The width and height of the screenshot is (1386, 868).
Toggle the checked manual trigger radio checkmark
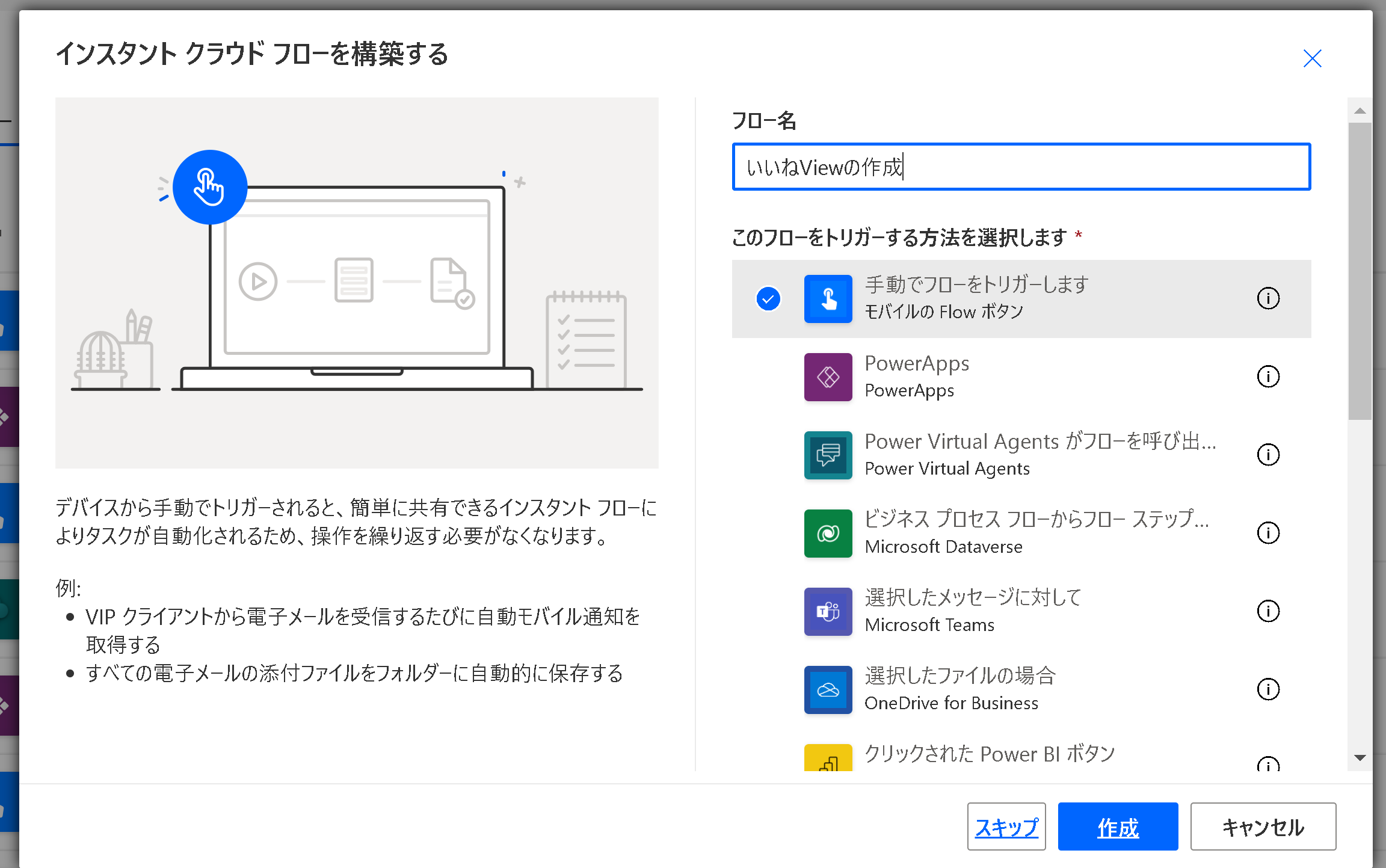768,299
